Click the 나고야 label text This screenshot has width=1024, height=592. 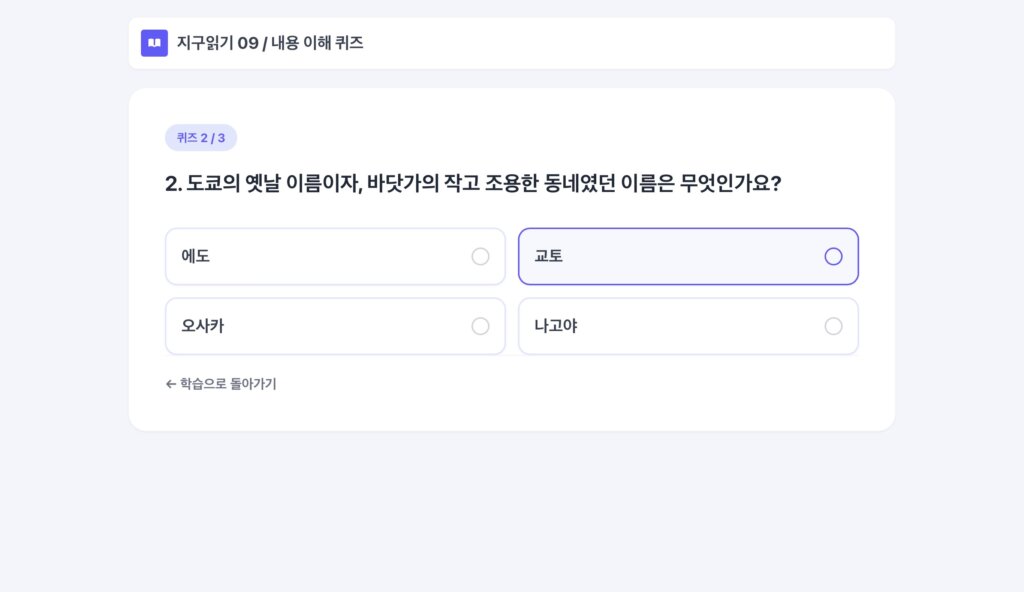[556, 326]
